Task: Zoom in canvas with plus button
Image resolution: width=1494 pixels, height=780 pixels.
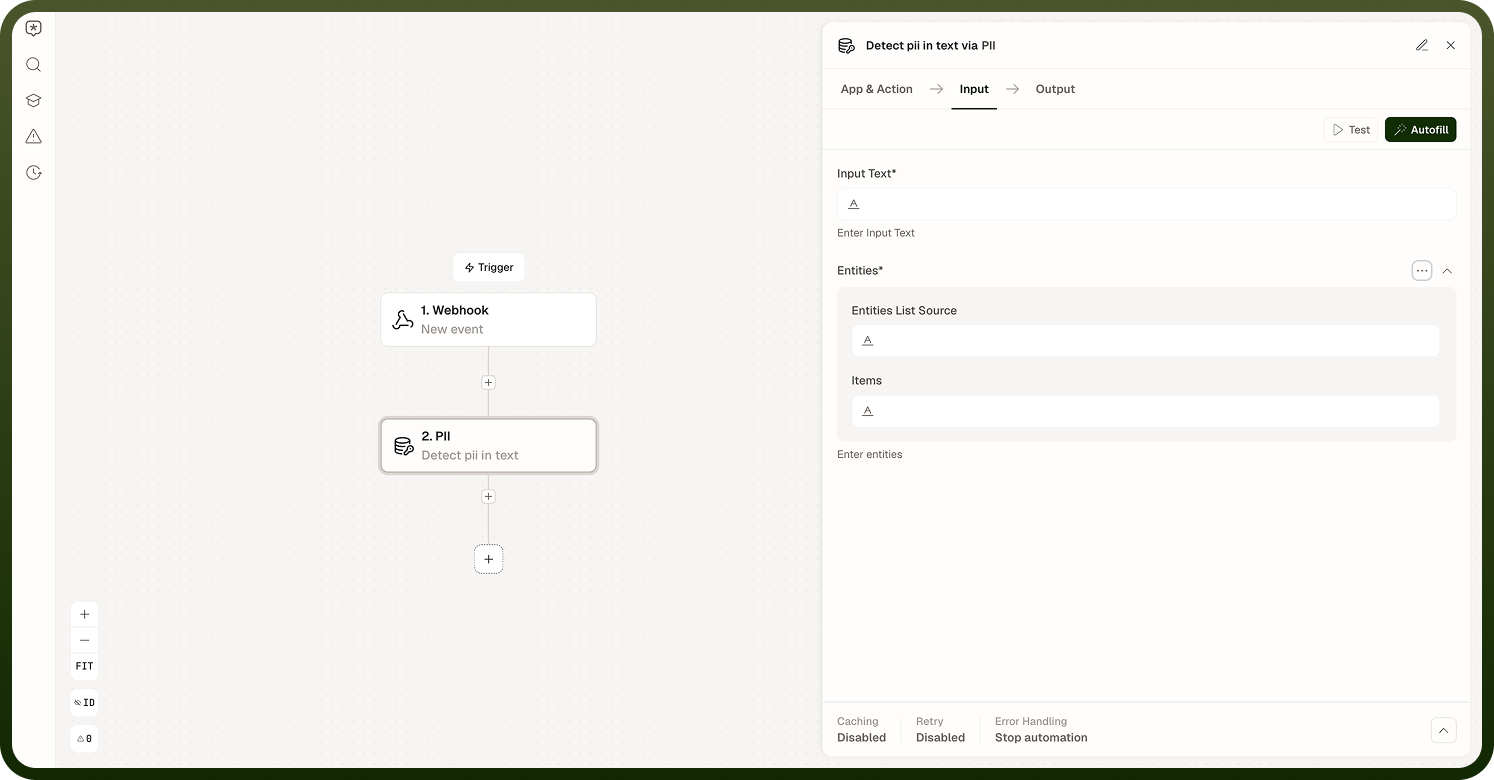Action: tap(84, 615)
